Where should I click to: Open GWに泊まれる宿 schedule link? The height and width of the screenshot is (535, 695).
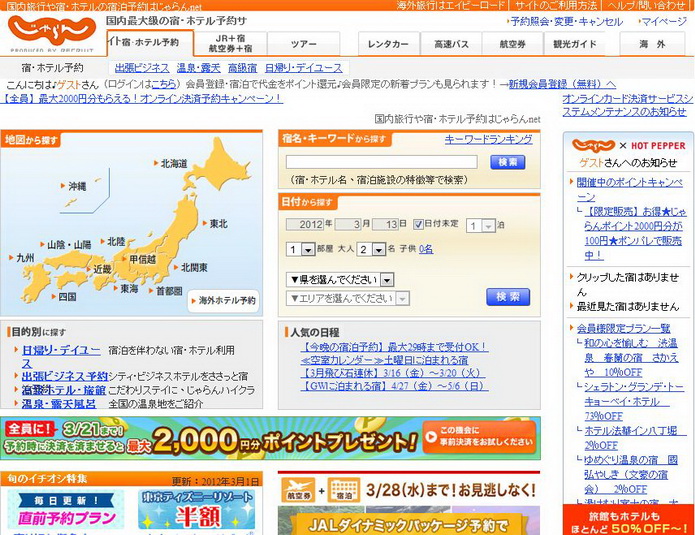pos(394,386)
